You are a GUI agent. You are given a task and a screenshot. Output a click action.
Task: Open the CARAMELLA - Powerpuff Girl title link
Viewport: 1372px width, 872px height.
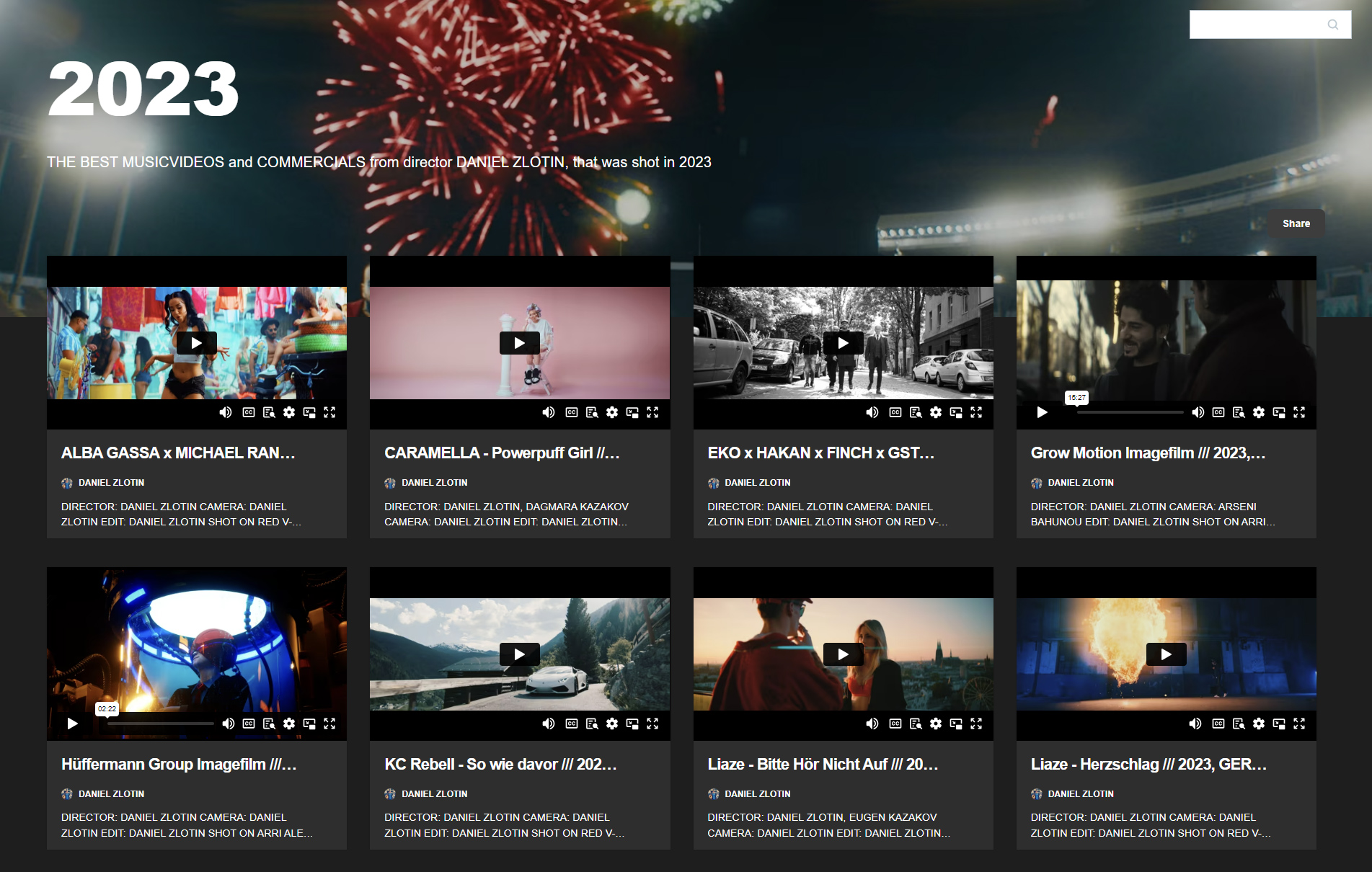[502, 453]
